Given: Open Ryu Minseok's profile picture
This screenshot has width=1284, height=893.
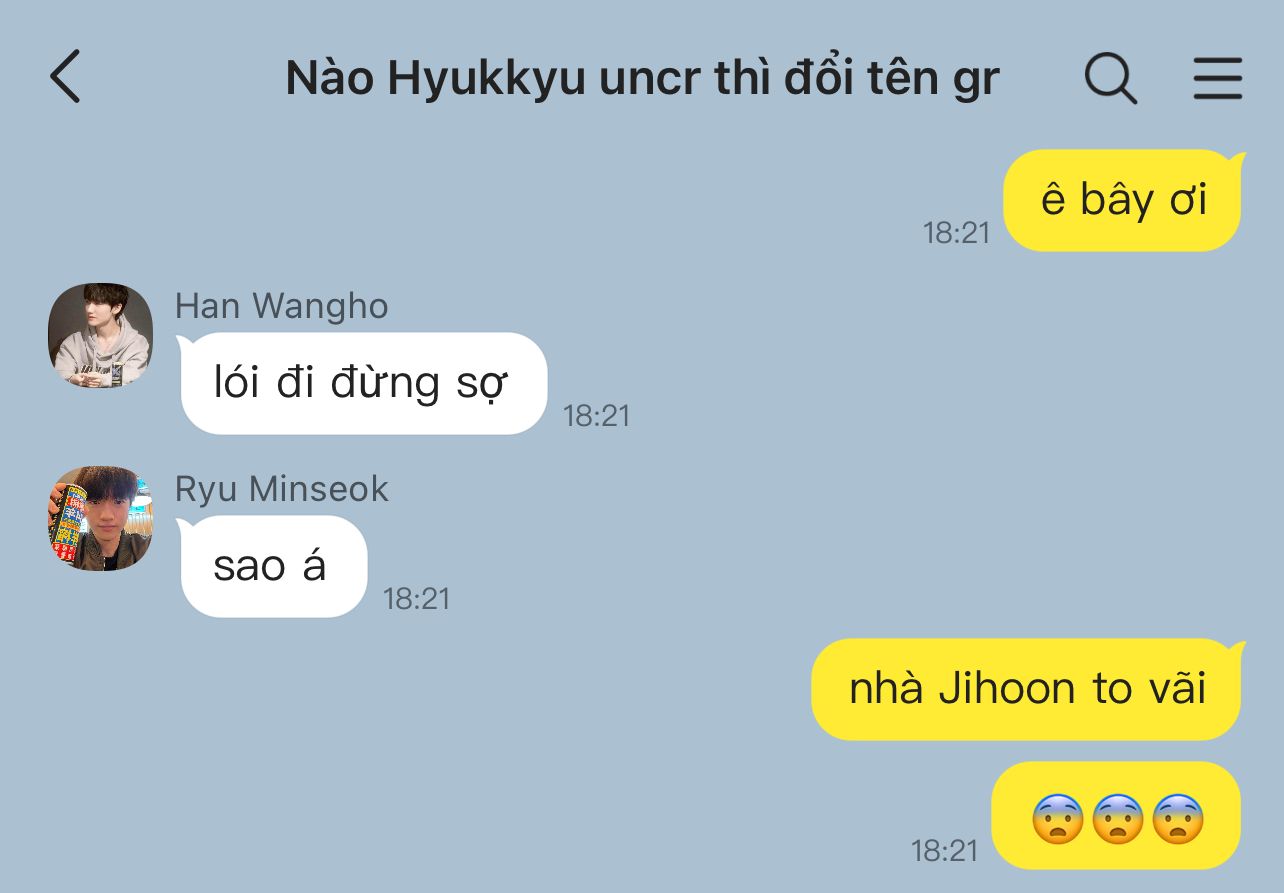Looking at the screenshot, I should [100, 518].
